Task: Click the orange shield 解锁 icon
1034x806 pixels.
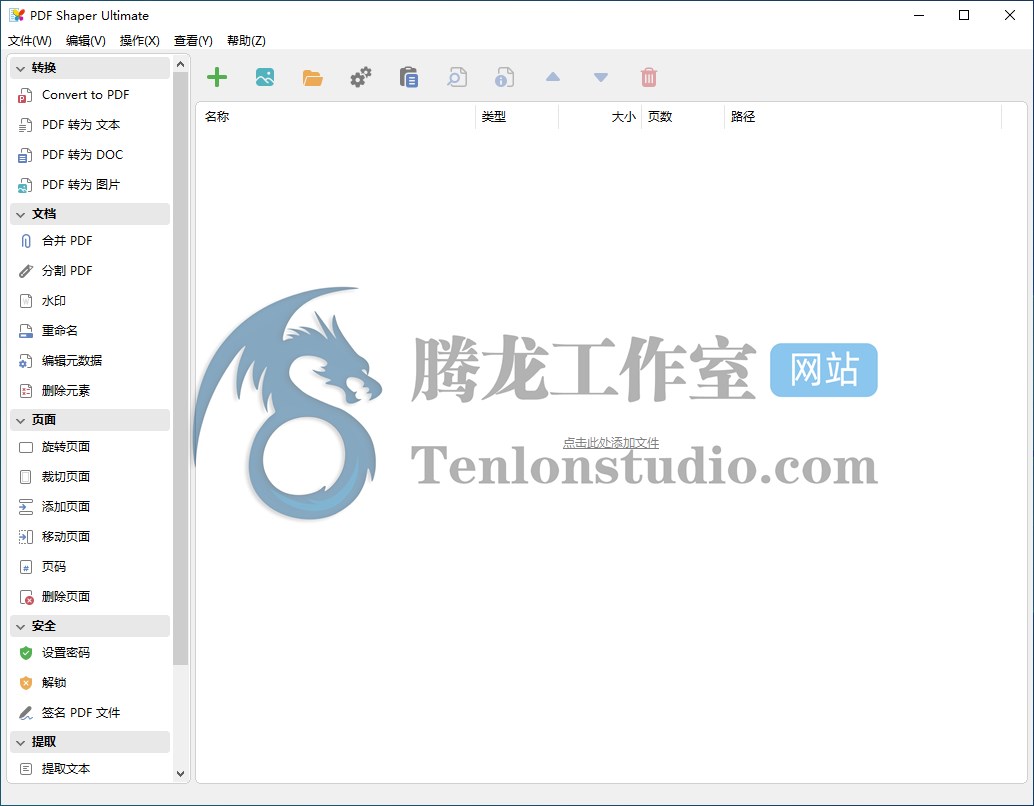Action: point(26,683)
